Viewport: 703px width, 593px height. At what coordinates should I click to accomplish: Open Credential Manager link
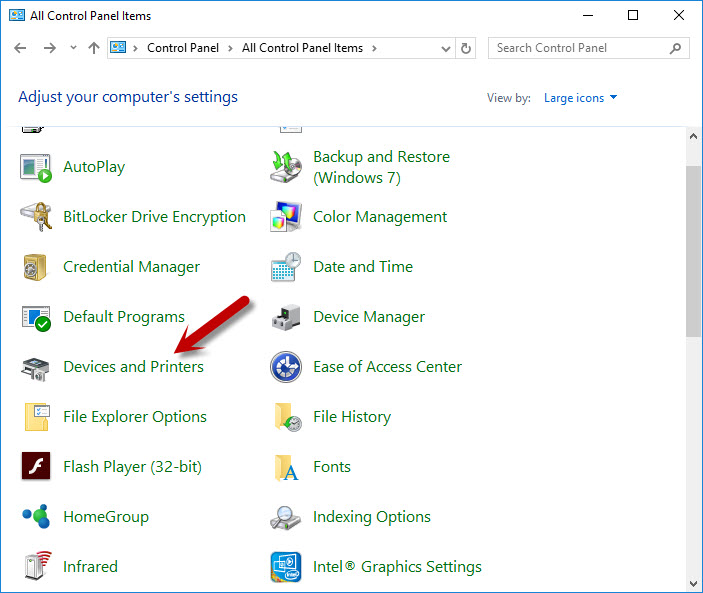(132, 267)
